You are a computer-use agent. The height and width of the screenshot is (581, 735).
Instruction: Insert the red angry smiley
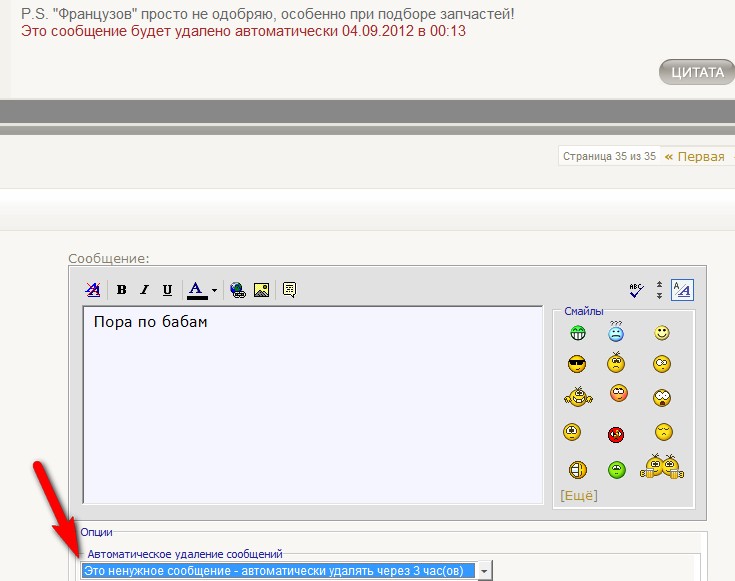tap(617, 434)
